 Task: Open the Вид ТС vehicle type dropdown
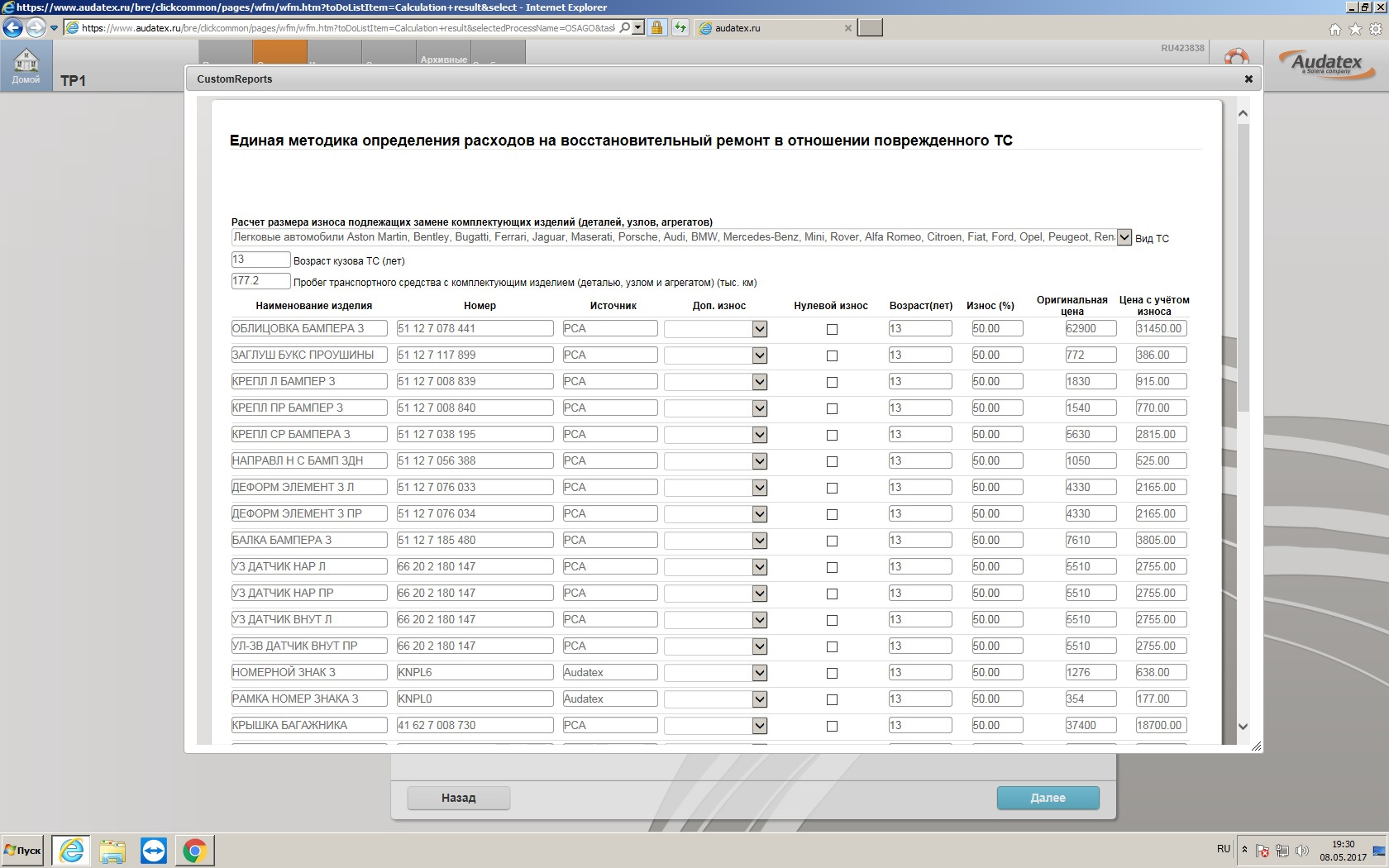[x=1124, y=237]
